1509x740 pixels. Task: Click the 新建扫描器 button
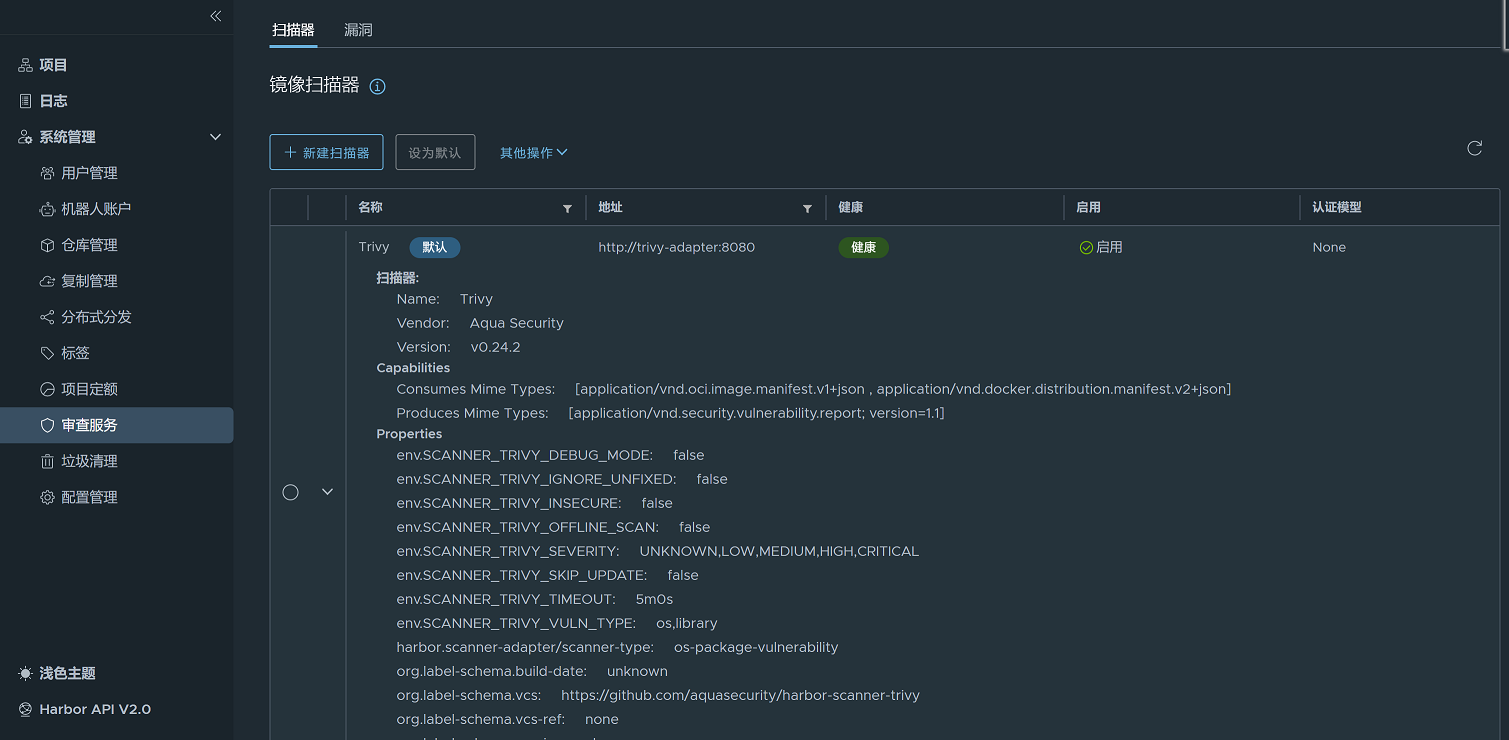click(327, 153)
